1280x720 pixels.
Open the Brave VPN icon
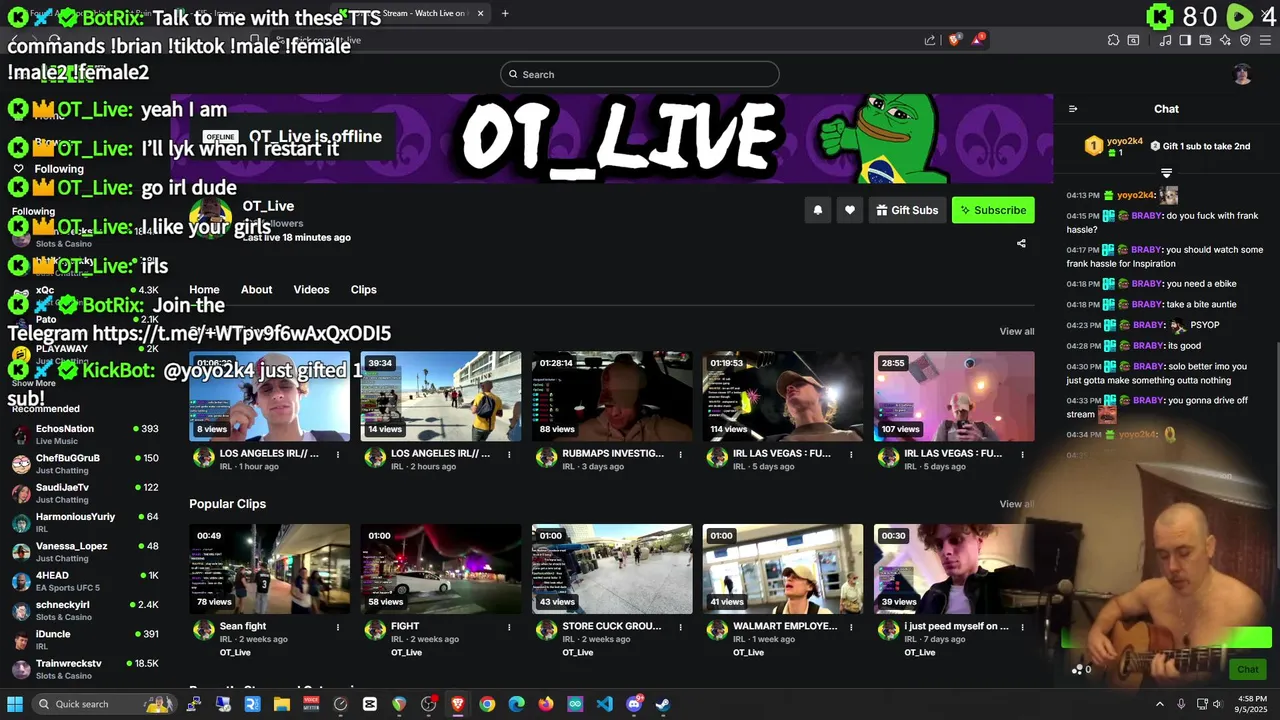click(x=1245, y=40)
